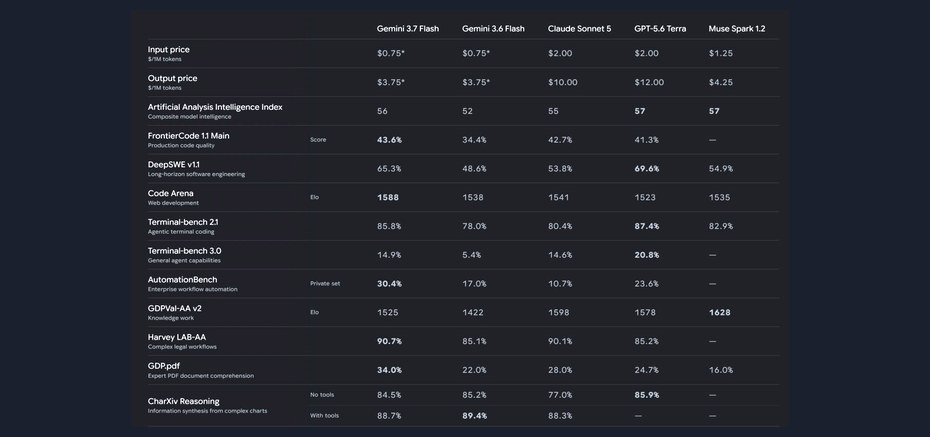Click Terminal-bench 2.1 score 87.4%
The height and width of the screenshot is (437, 930).
(646, 226)
